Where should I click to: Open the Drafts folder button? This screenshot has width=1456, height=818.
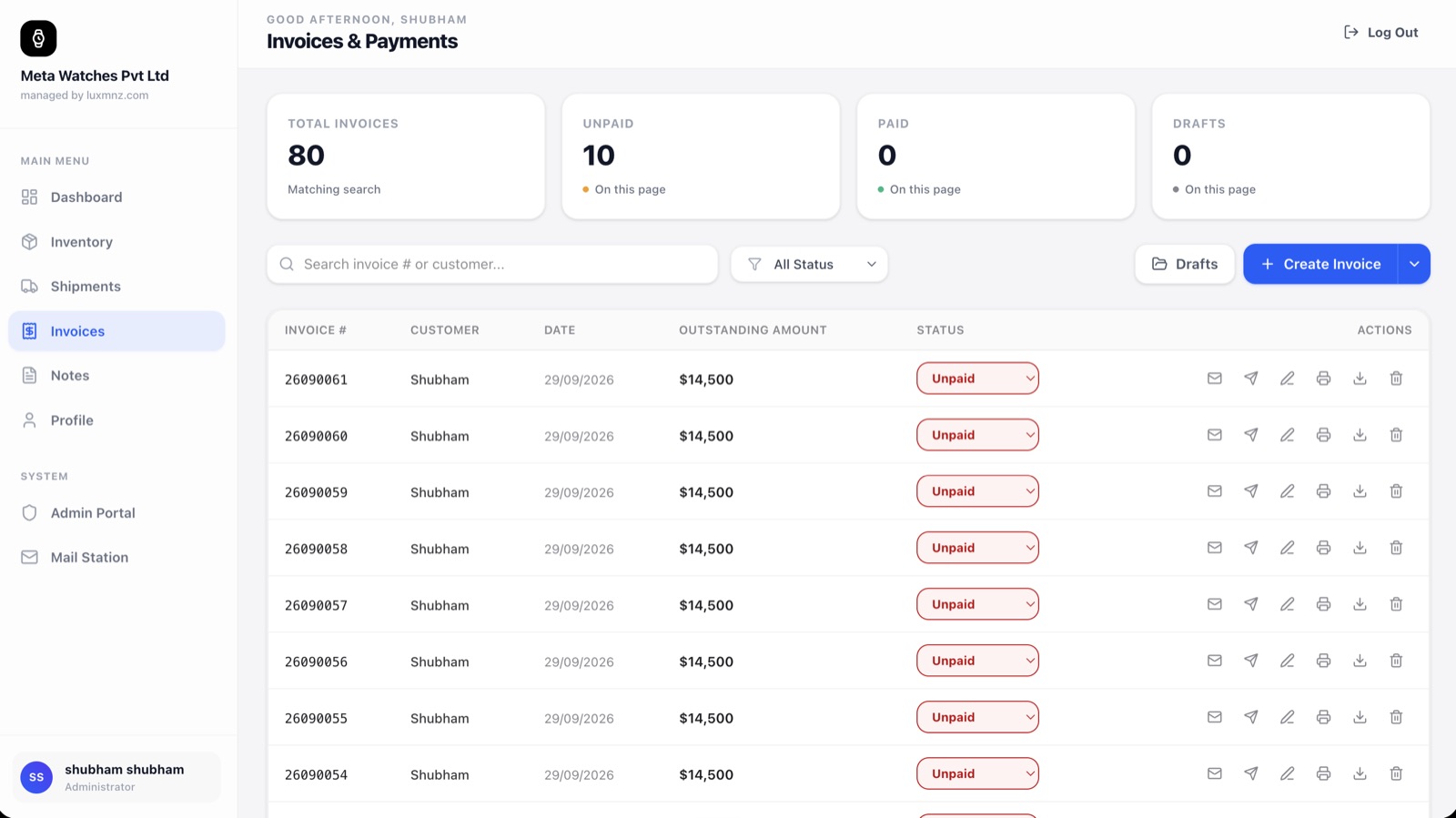(x=1185, y=264)
